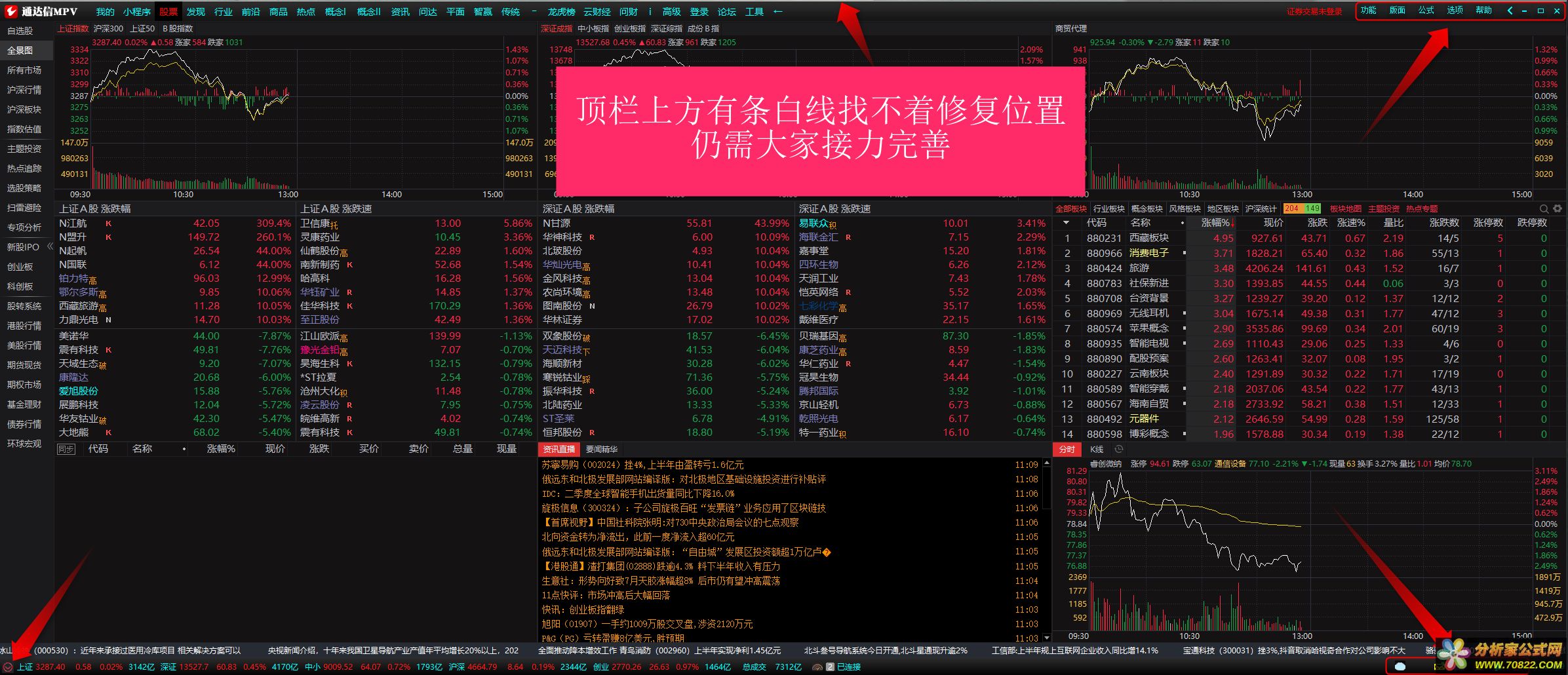This screenshot has height=675, width=1568.
Task: Click the back arrow beside 帮助 menu
Action: pyautogui.click(x=1510, y=10)
